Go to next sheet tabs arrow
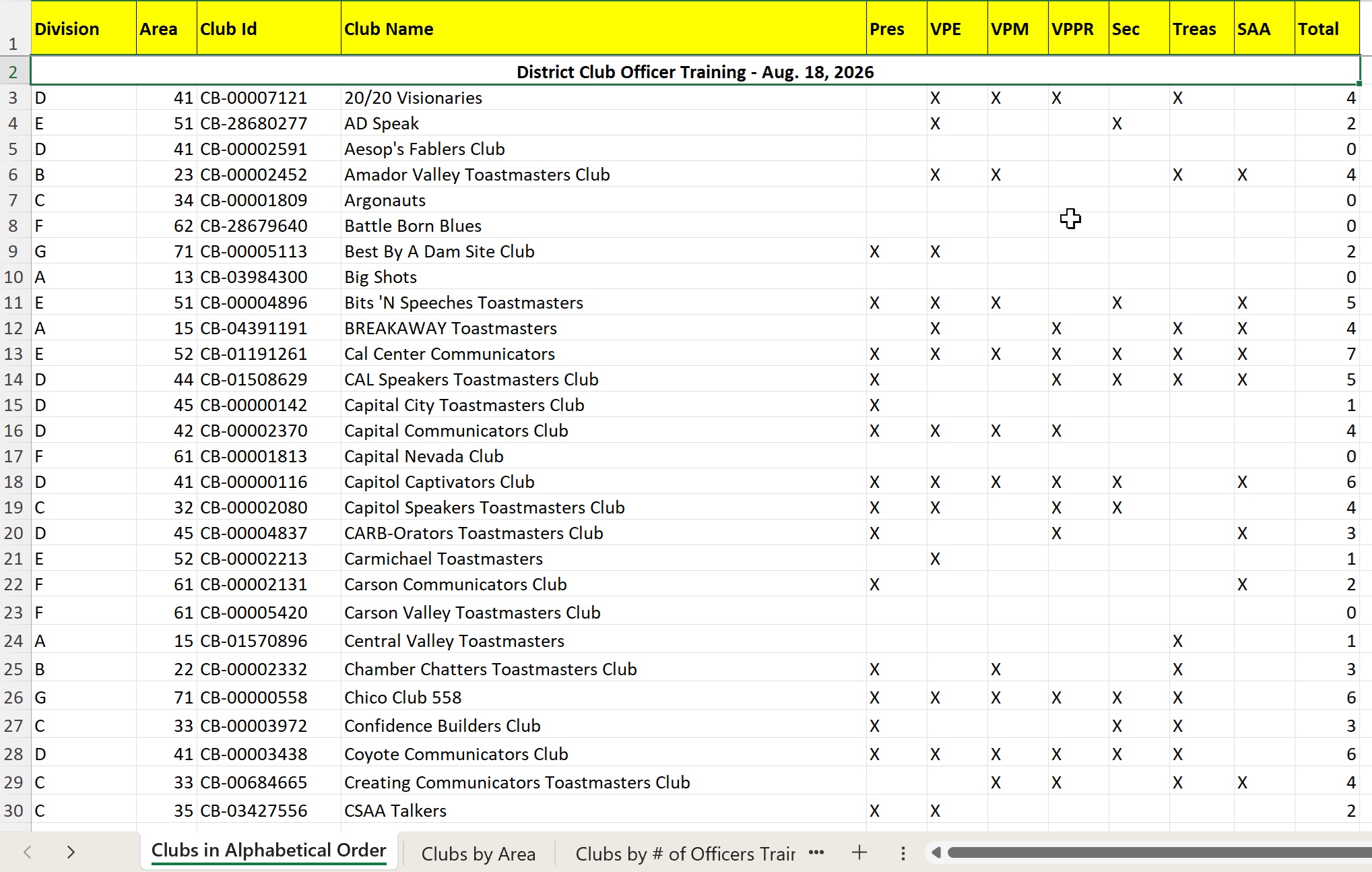 71,852
